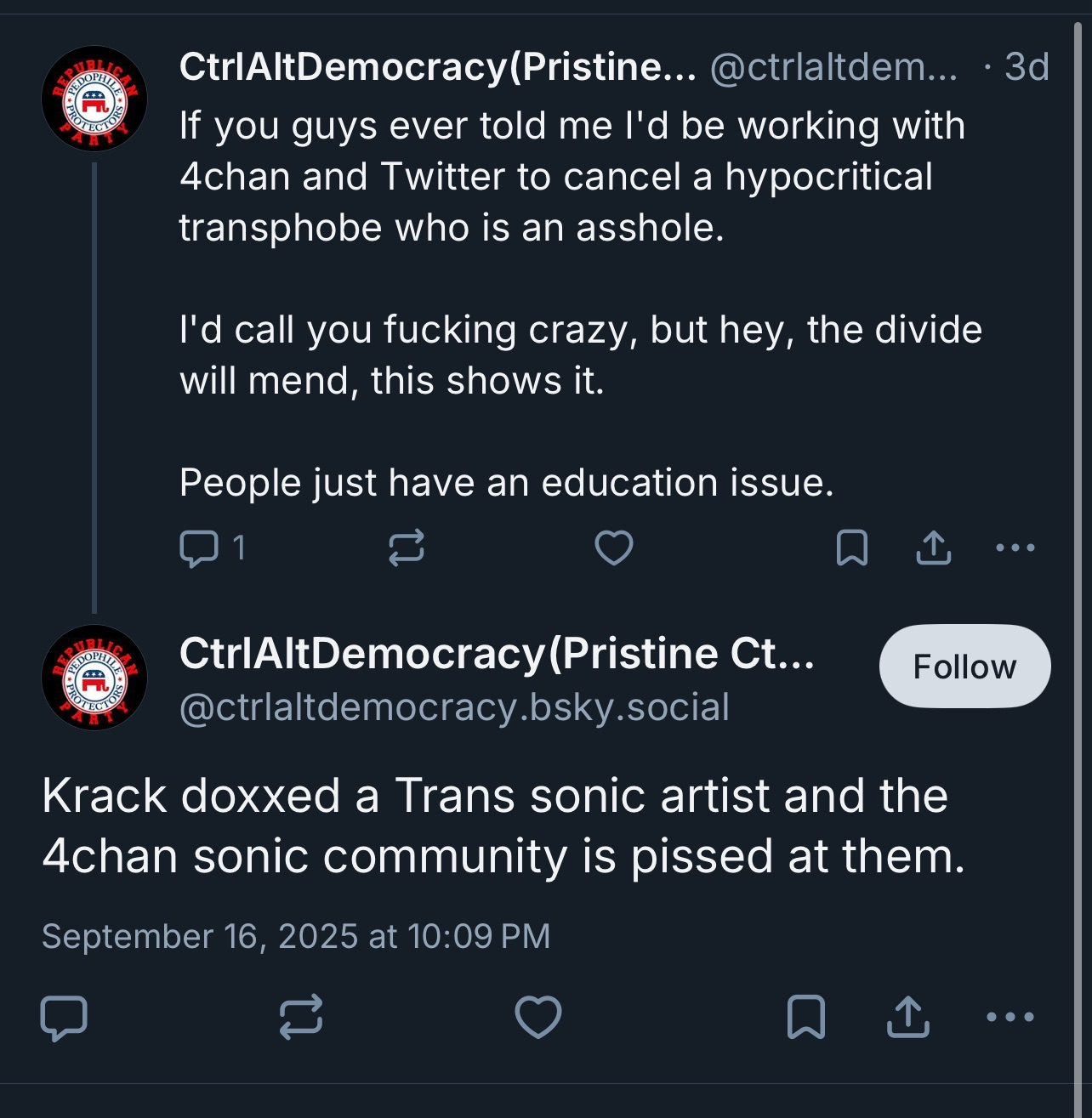Open the parent post author's avatar
The height and width of the screenshot is (1118, 1092).
tap(94, 99)
